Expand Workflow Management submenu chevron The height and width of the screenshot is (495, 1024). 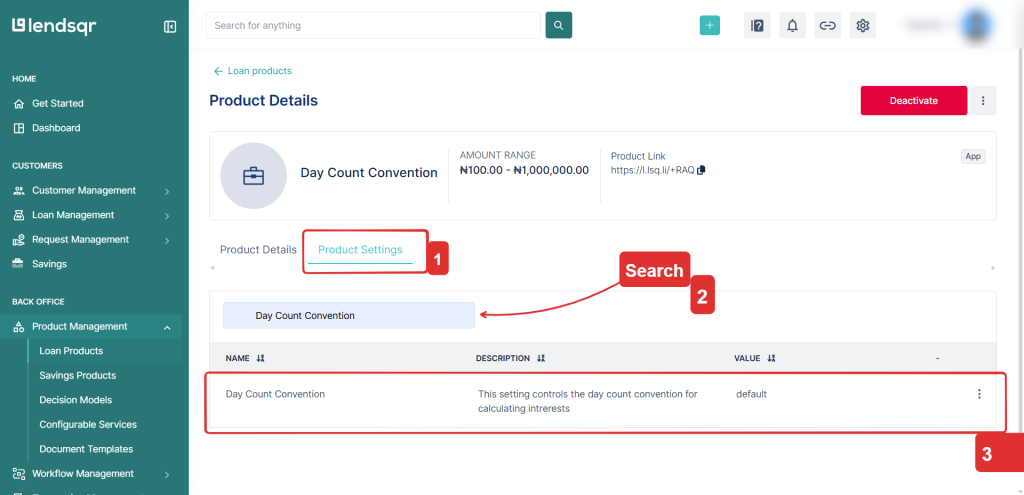(167, 475)
